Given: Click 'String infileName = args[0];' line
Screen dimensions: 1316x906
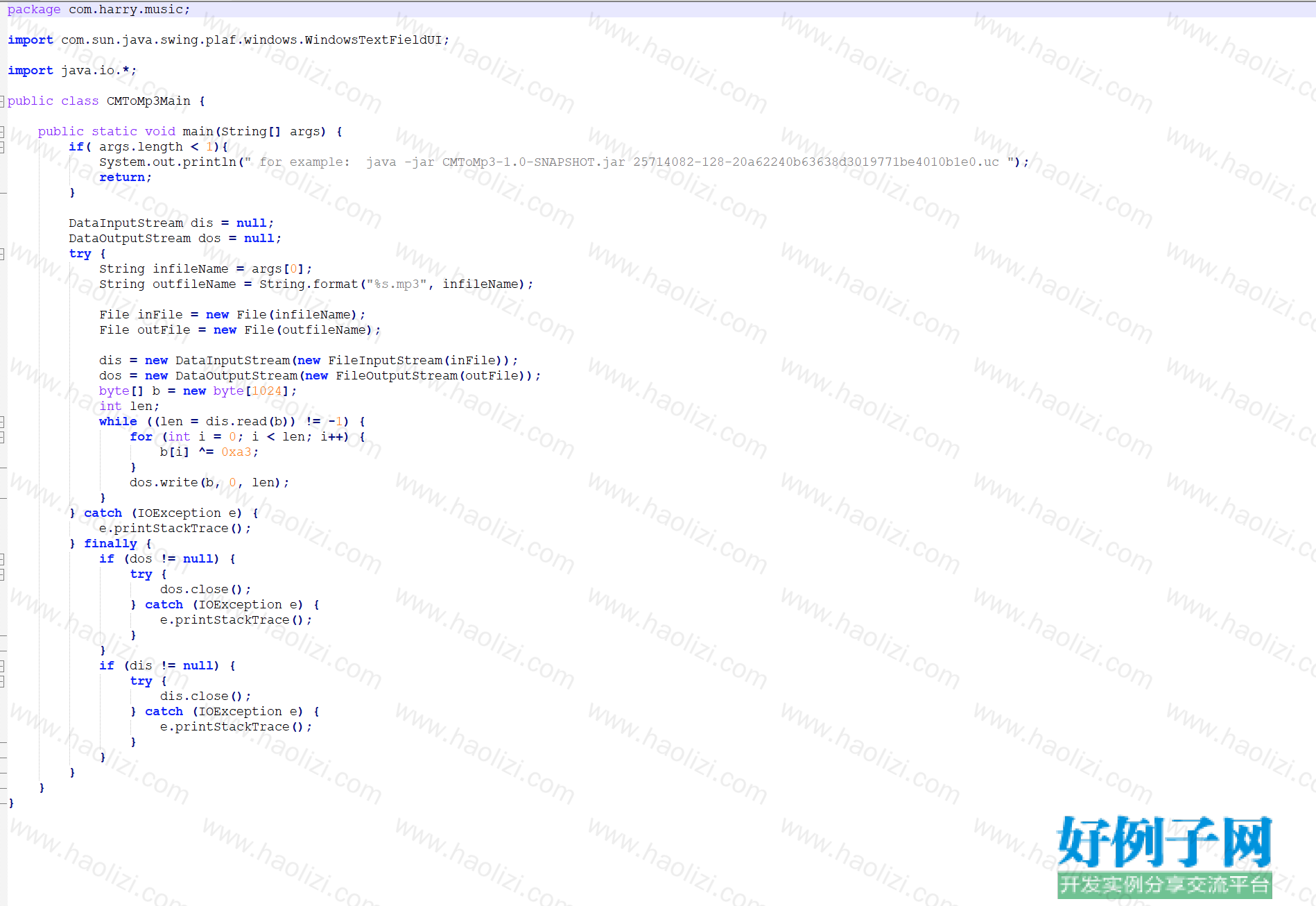Looking at the screenshot, I should coord(205,269).
